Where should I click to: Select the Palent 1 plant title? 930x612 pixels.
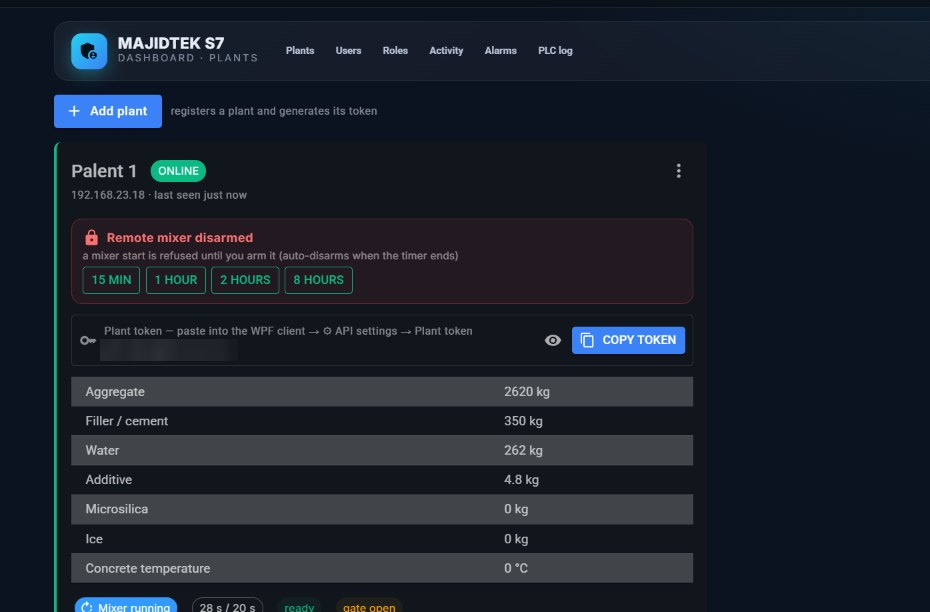[x=104, y=171]
